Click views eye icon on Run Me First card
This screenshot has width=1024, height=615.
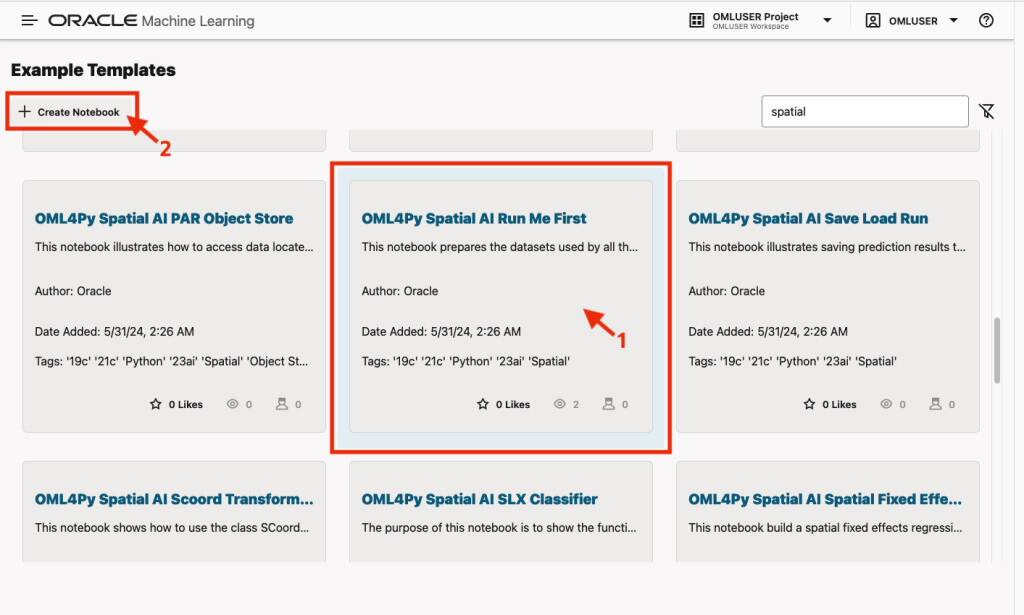point(560,404)
